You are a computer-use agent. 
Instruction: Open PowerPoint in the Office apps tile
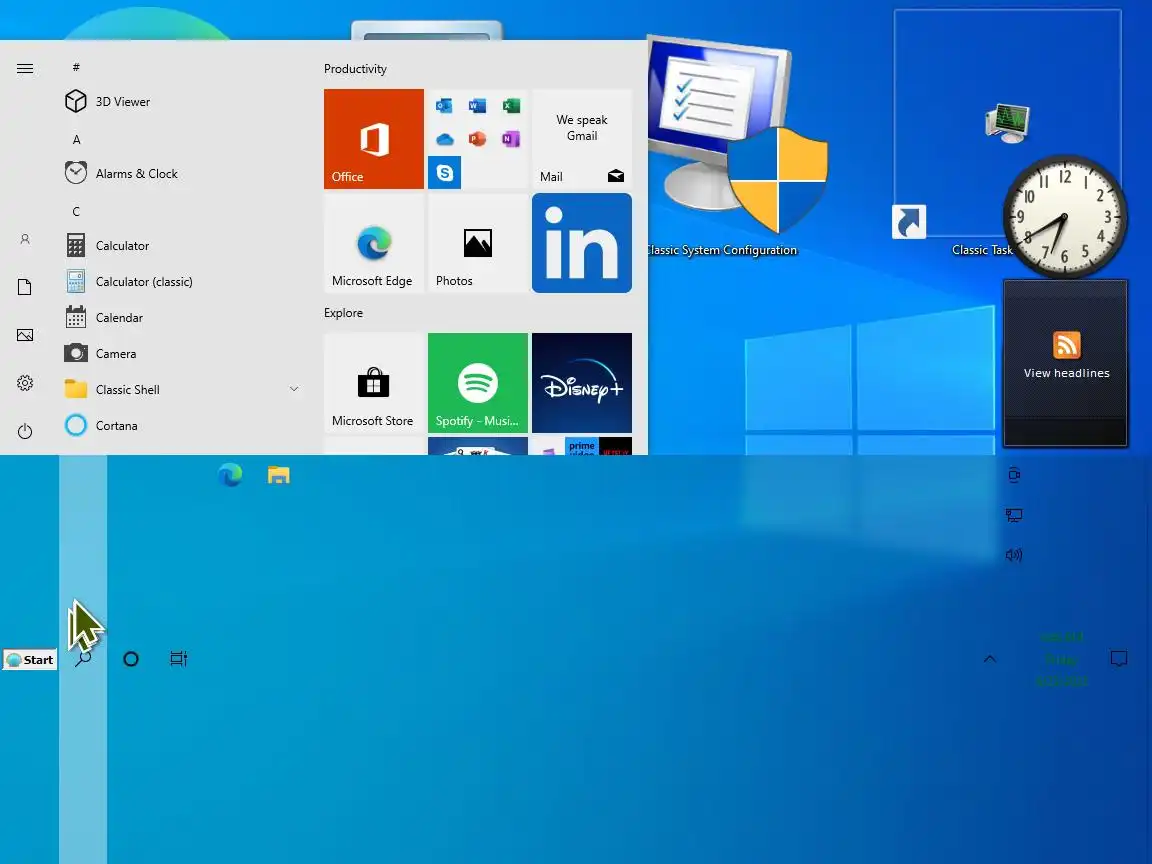478,139
